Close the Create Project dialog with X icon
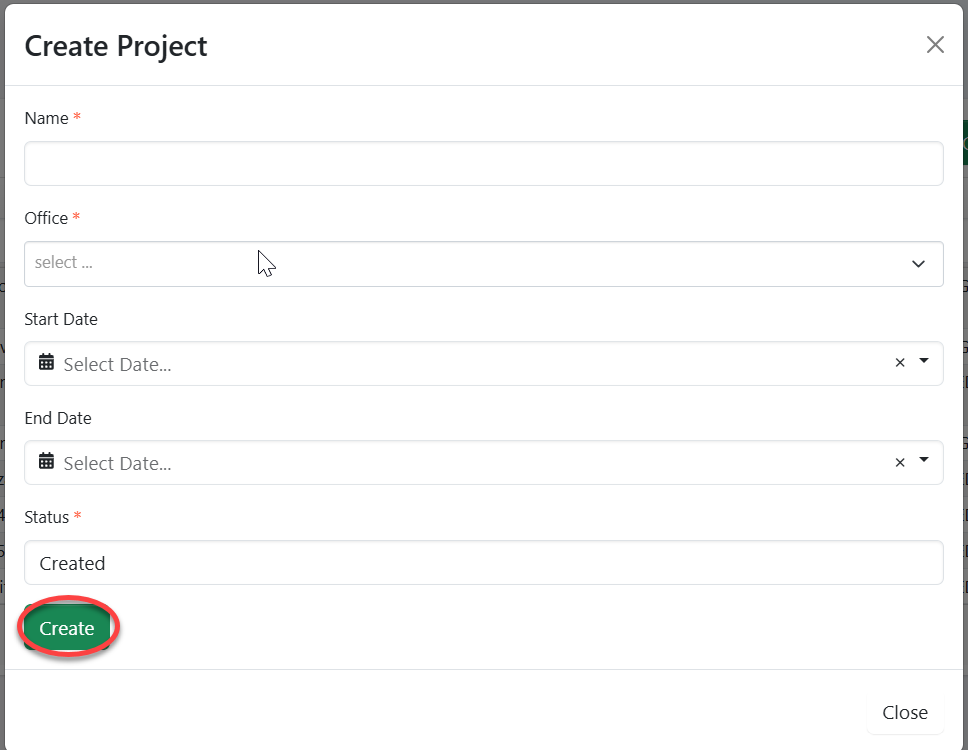The height and width of the screenshot is (750, 968). click(935, 45)
